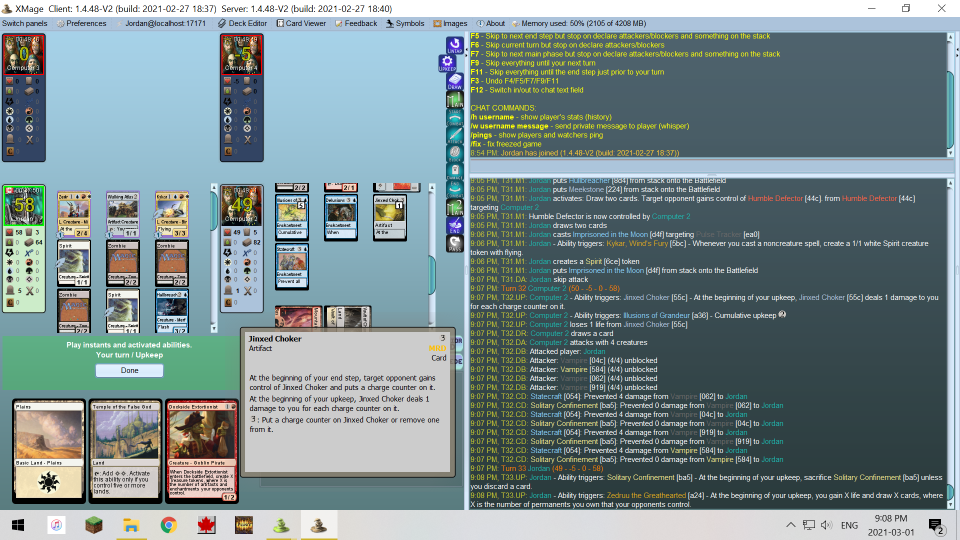Click Feedback in the toolbar
The height and width of the screenshot is (540, 960).
355,23
